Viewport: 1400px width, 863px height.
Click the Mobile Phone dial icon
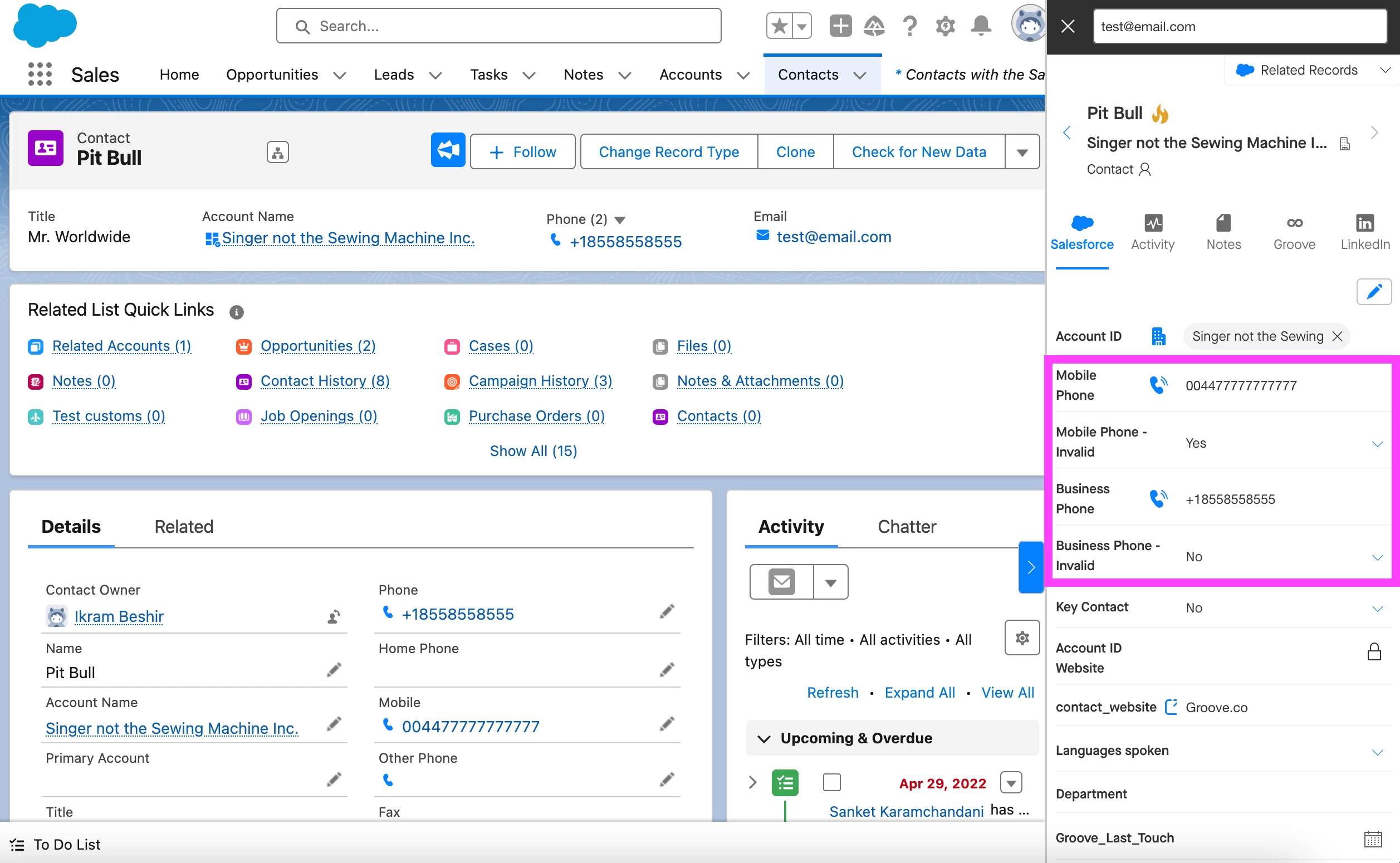point(1158,385)
